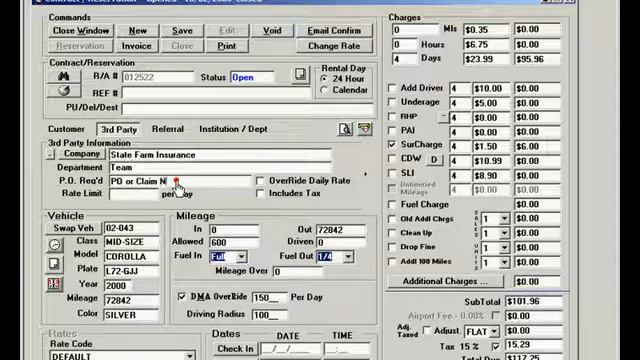This screenshot has width=640, height=360.
Task: Open Additional Charges
Action: coord(445,281)
